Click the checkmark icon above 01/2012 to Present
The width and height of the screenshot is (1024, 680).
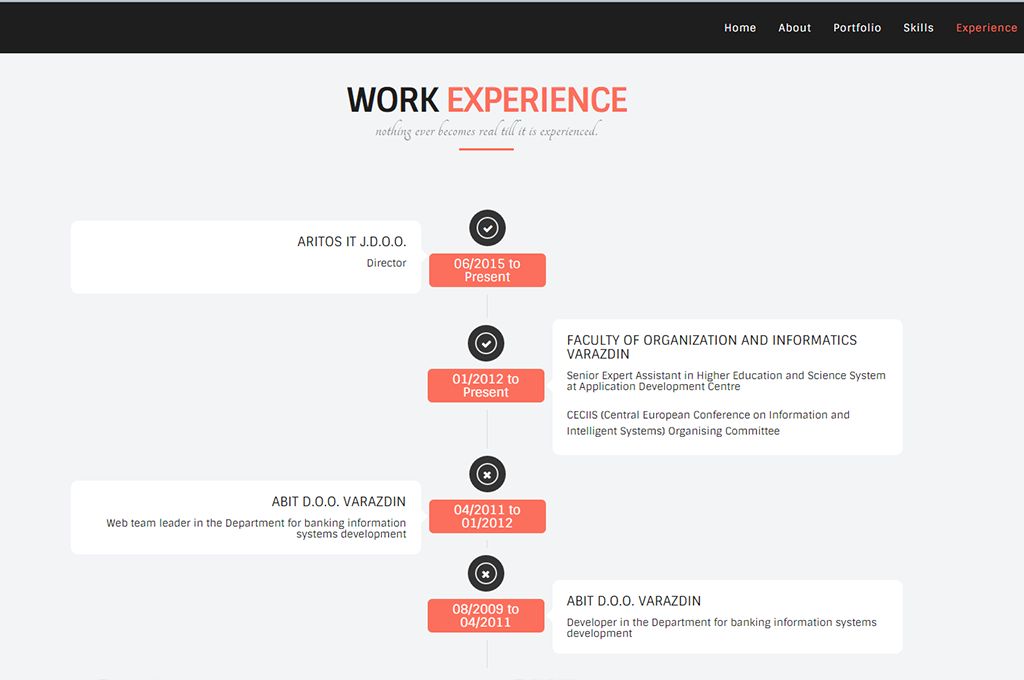point(486,344)
